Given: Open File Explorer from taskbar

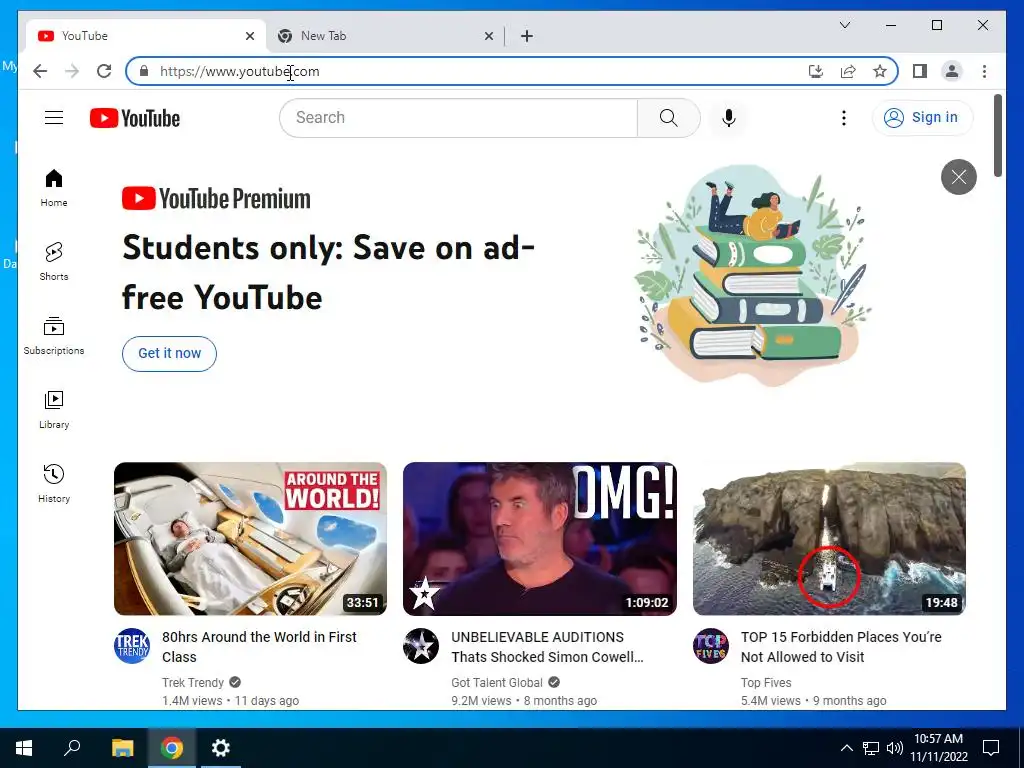Looking at the screenshot, I should [122, 748].
